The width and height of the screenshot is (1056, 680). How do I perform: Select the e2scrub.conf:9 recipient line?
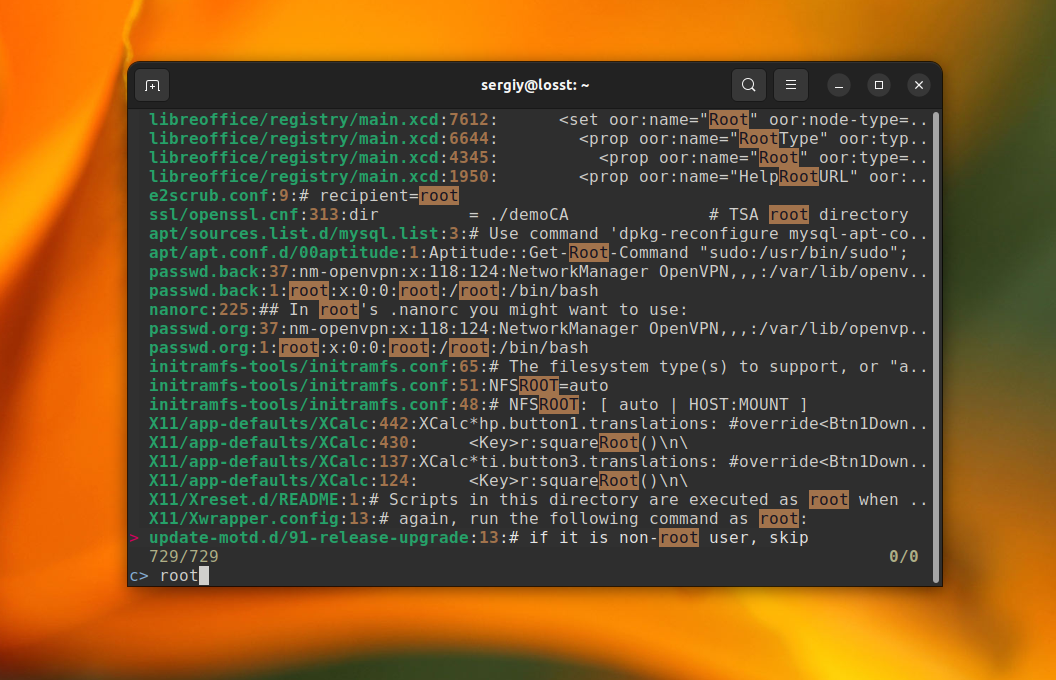tap(304, 196)
